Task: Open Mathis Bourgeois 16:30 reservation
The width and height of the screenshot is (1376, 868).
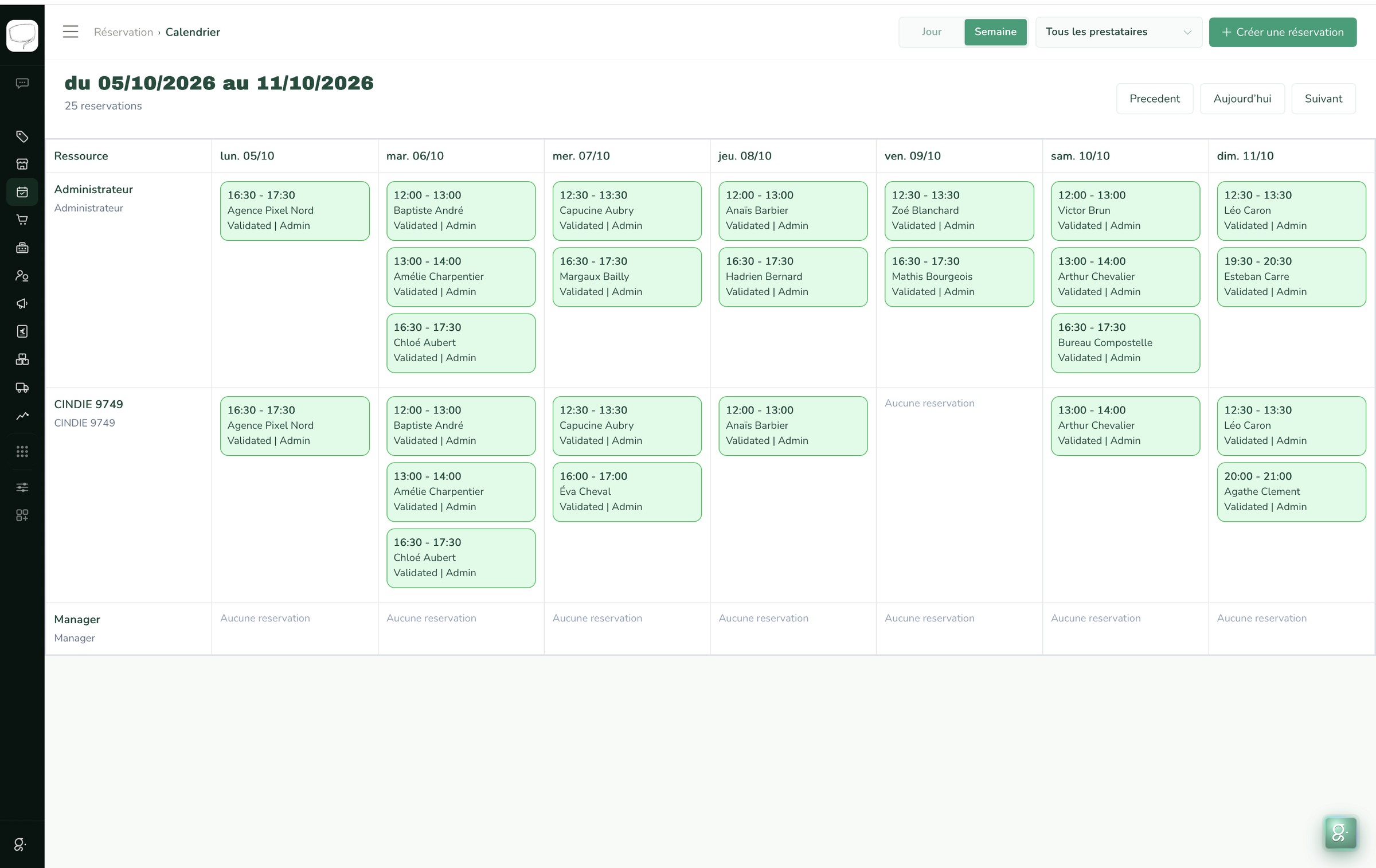Action: 959,277
